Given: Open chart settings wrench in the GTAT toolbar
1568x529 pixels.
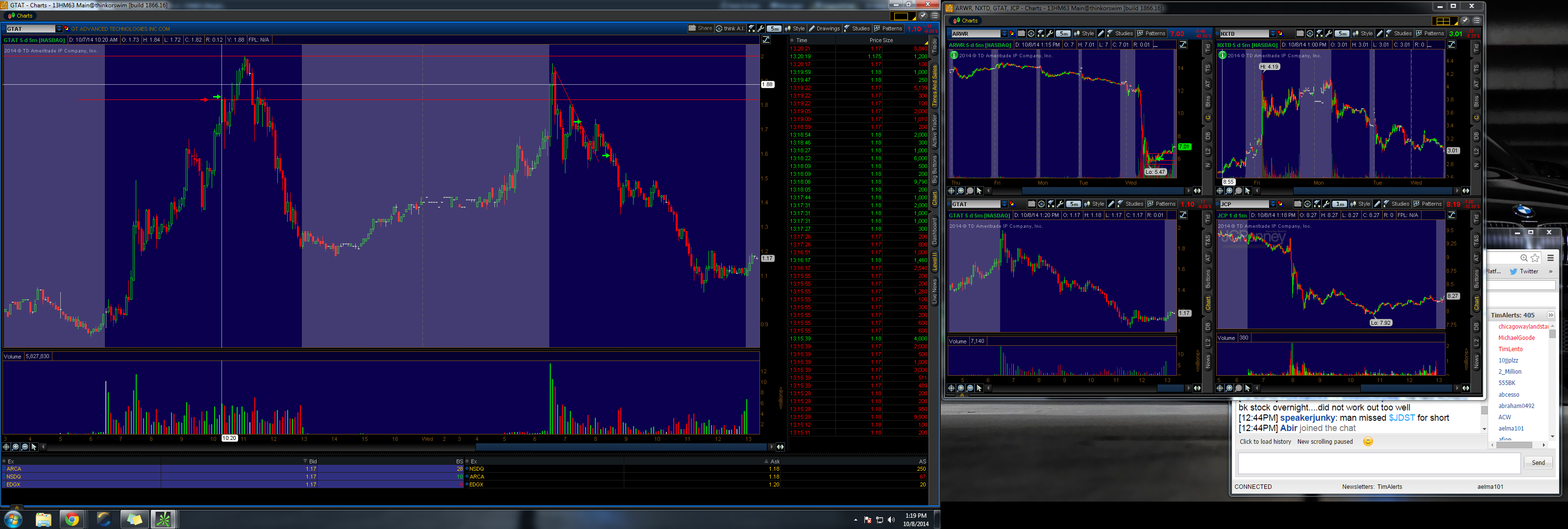Looking at the screenshot, I should [x=761, y=28].
